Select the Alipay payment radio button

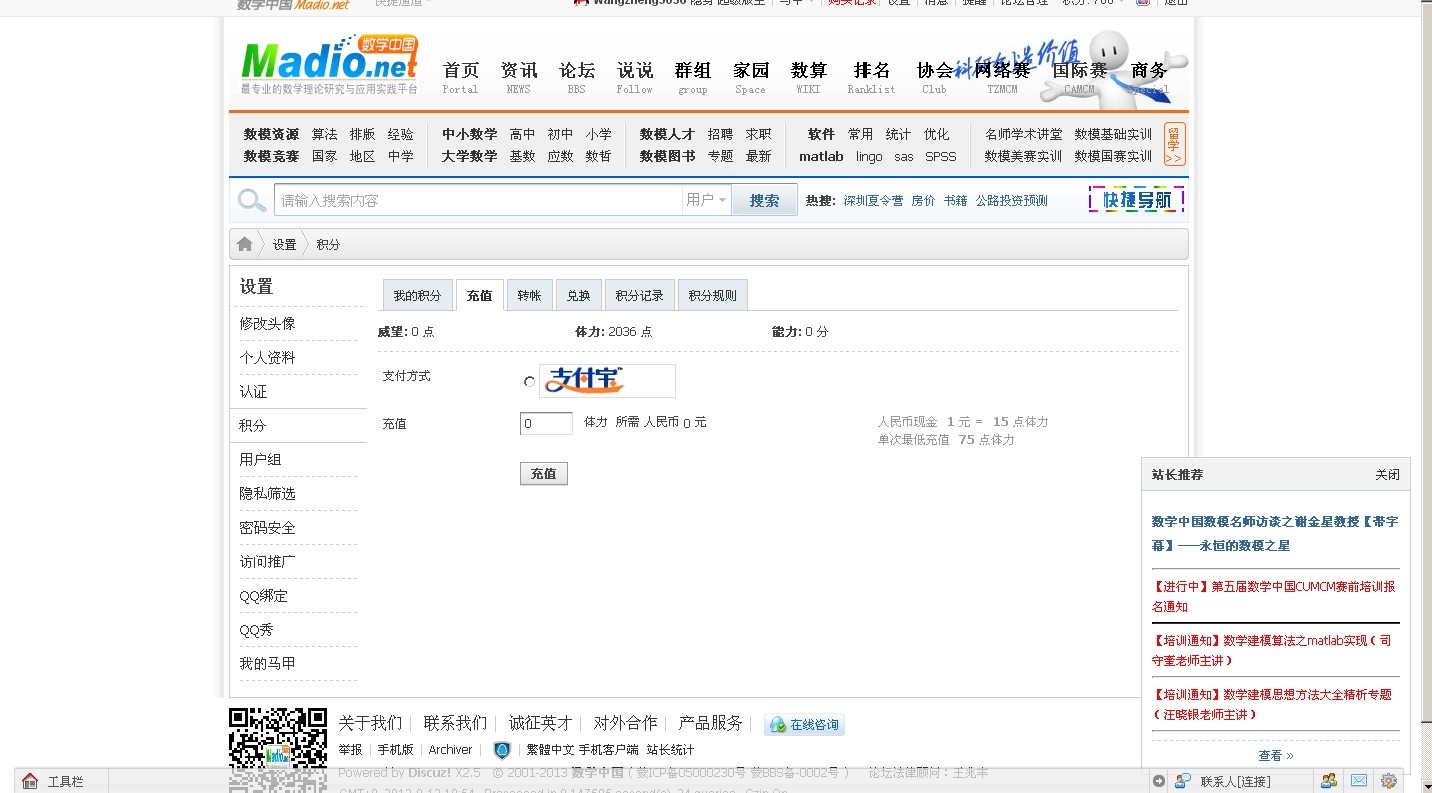529,382
